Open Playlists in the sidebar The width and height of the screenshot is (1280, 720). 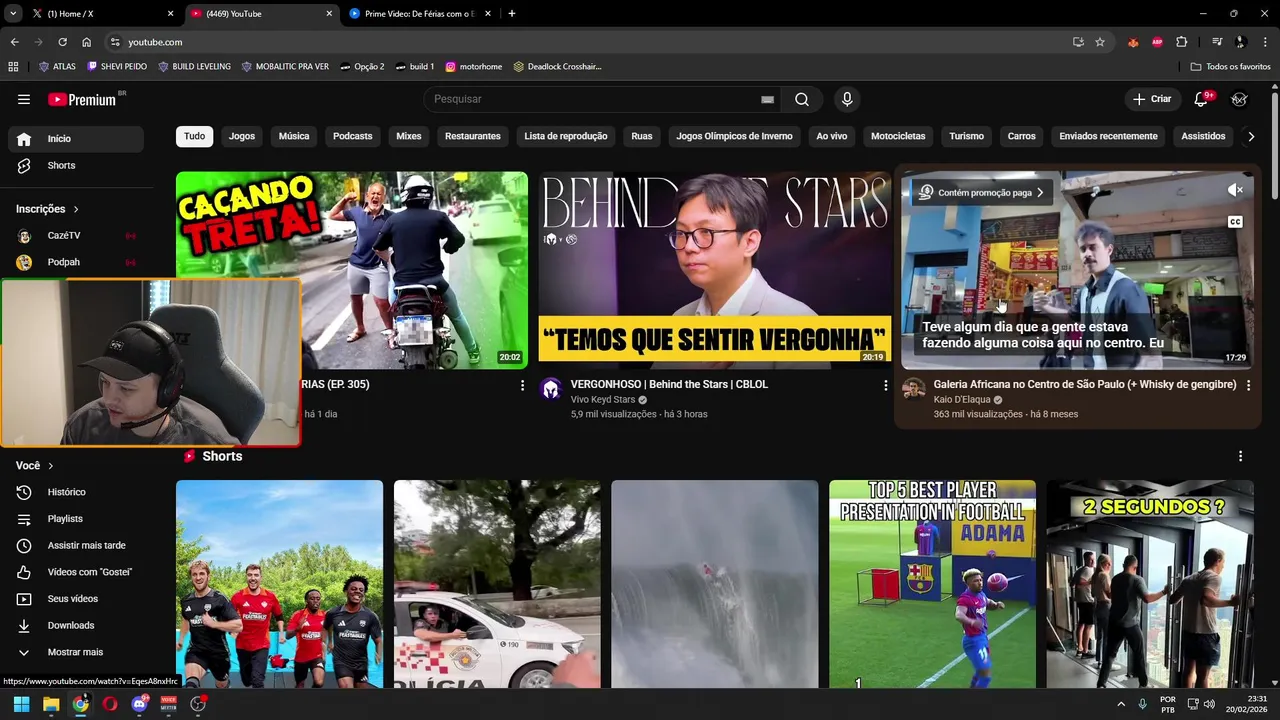pyautogui.click(x=76, y=519)
